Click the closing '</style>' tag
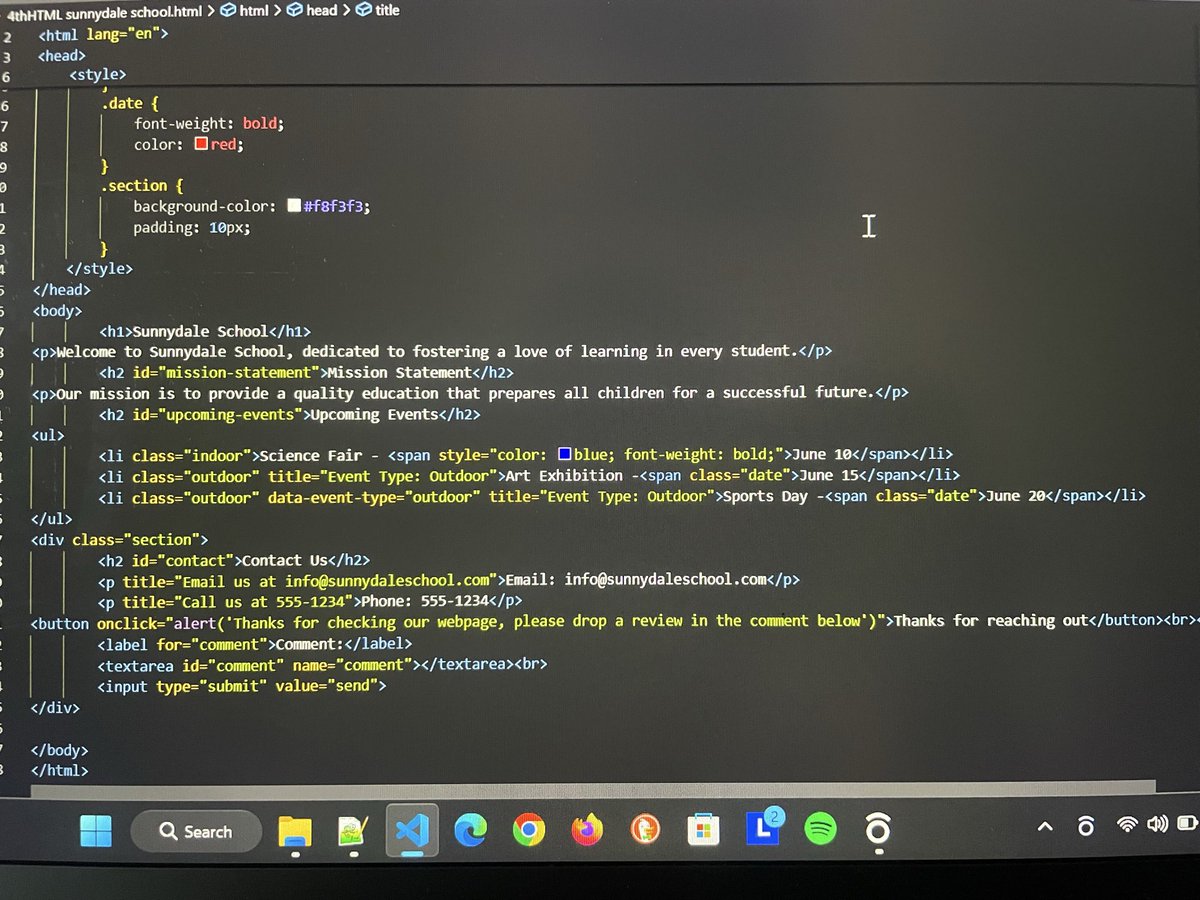 pyautogui.click(x=99, y=268)
